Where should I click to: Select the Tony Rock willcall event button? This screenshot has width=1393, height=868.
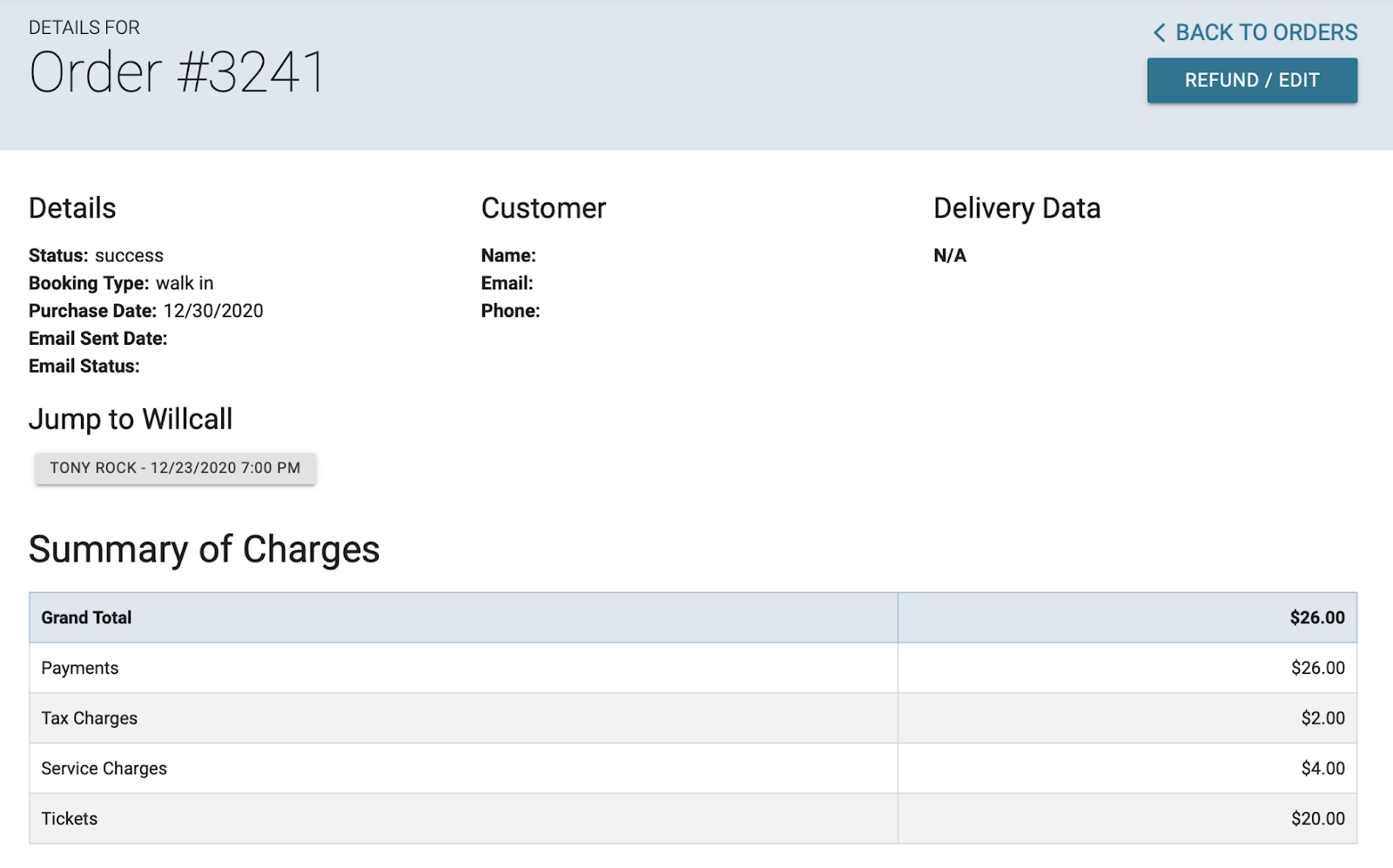point(174,468)
